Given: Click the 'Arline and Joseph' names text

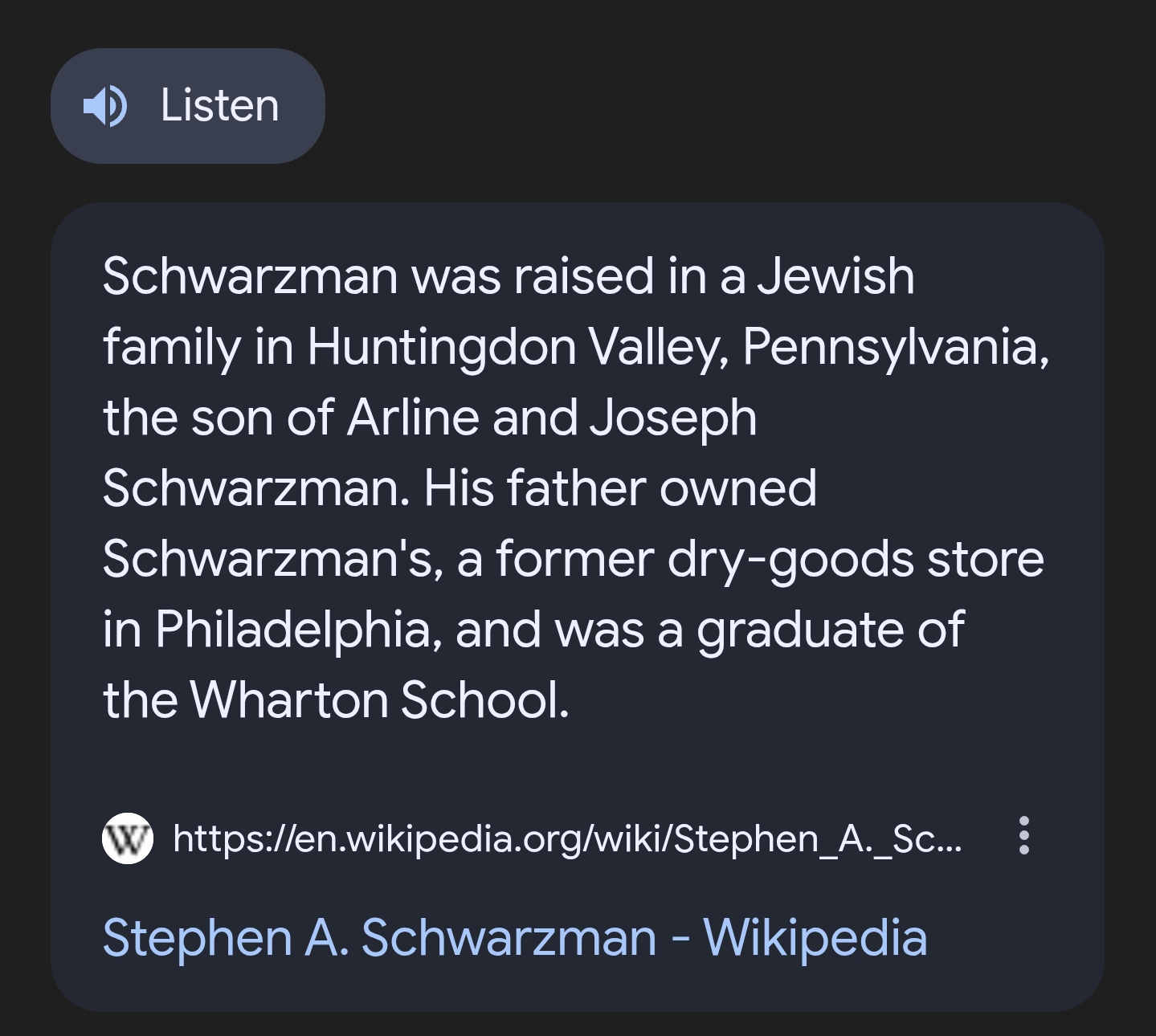Looking at the screenshot, I should (552, 418).
